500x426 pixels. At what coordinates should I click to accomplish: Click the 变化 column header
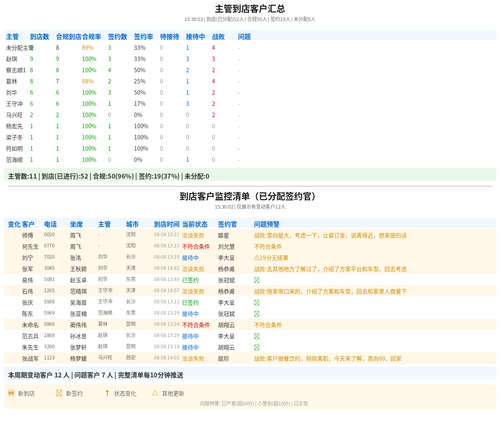[x=14, y=224]
